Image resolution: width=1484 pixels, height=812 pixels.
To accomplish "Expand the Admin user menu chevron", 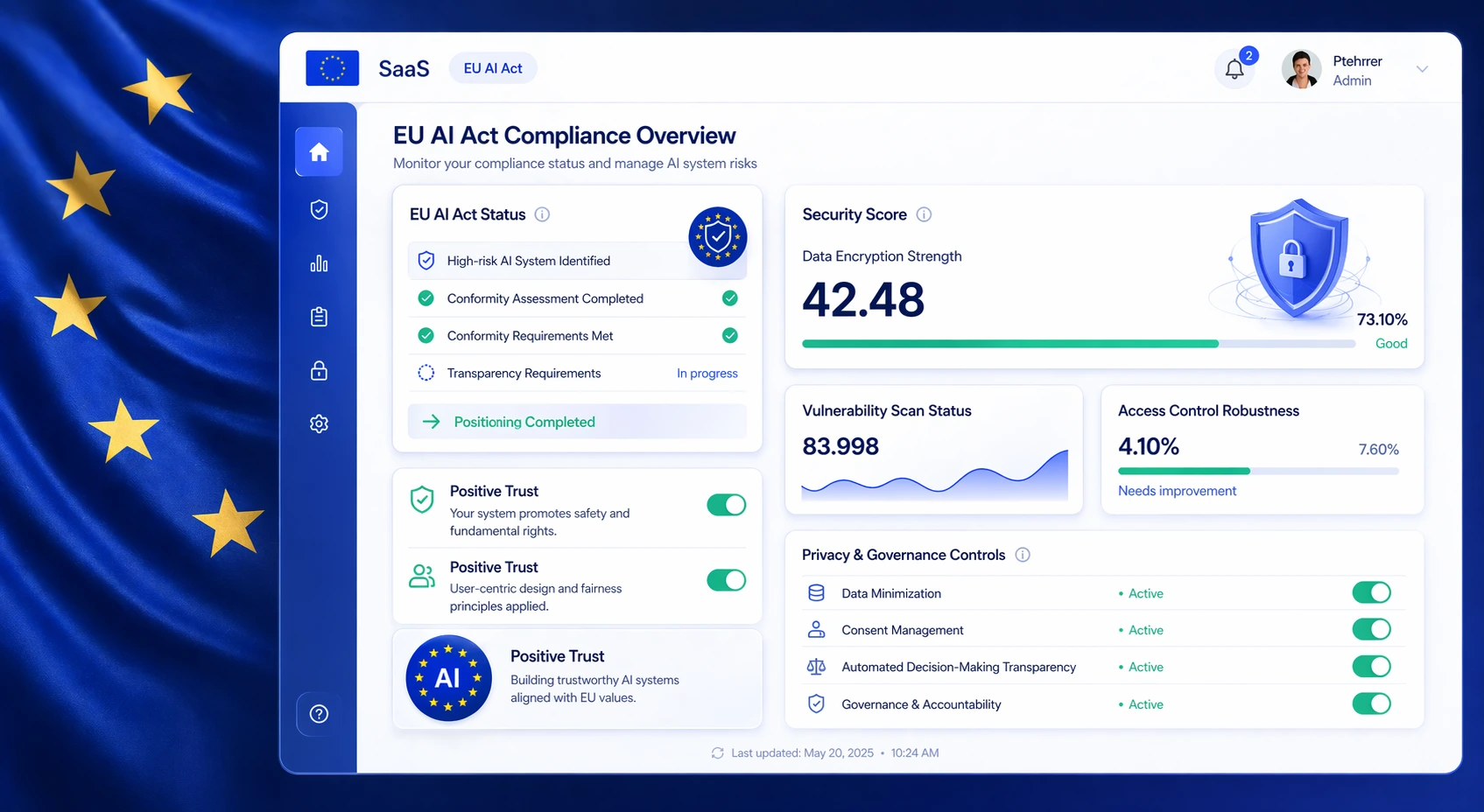I will pyautogui.click(x=1422, y=69).
